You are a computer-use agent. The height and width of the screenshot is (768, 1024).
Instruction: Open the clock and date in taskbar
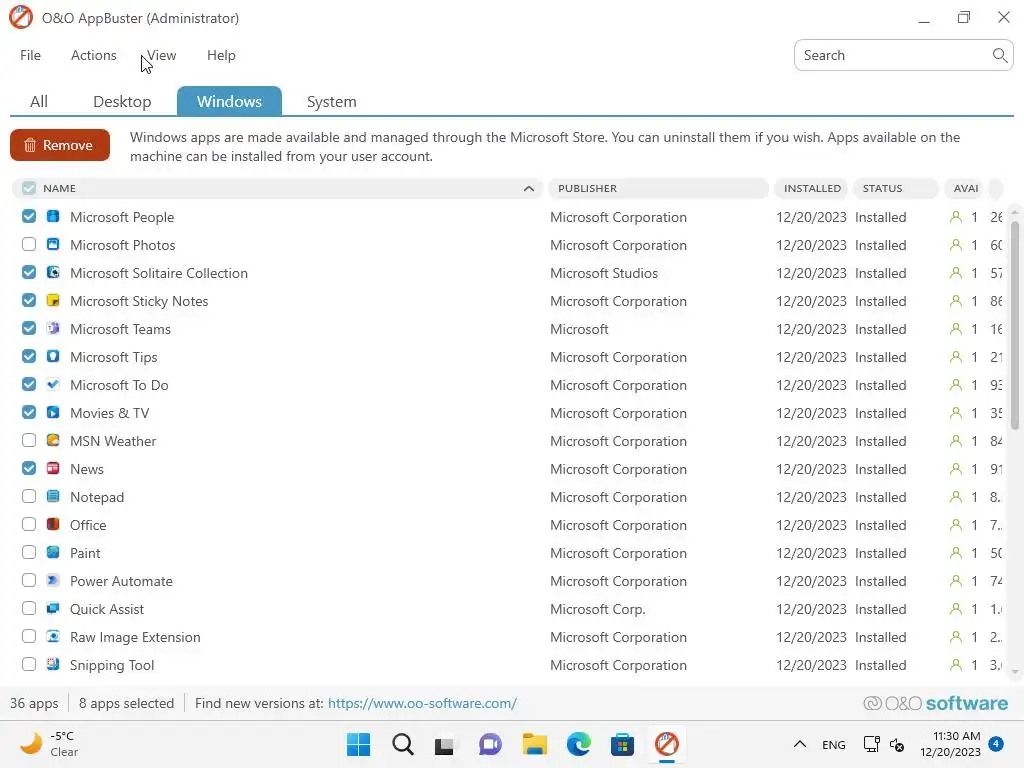[x=950, y=744]
